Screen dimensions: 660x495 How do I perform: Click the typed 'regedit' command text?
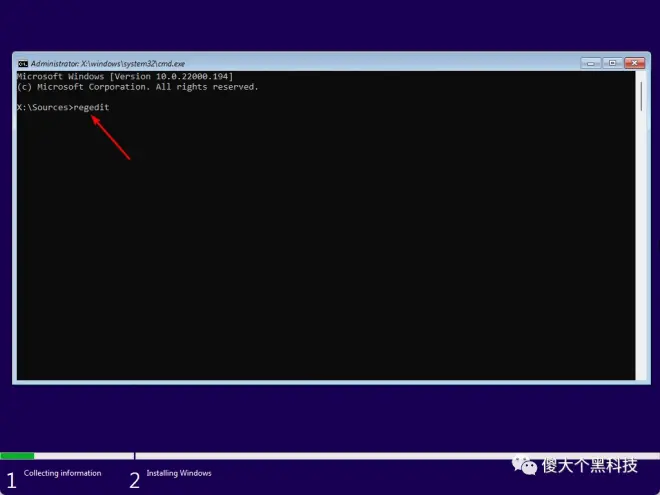coord(91,107)
